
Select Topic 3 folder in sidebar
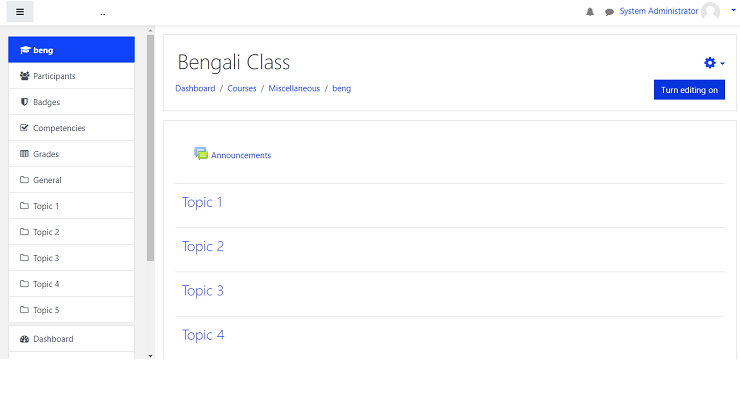(x=46, y=258)
